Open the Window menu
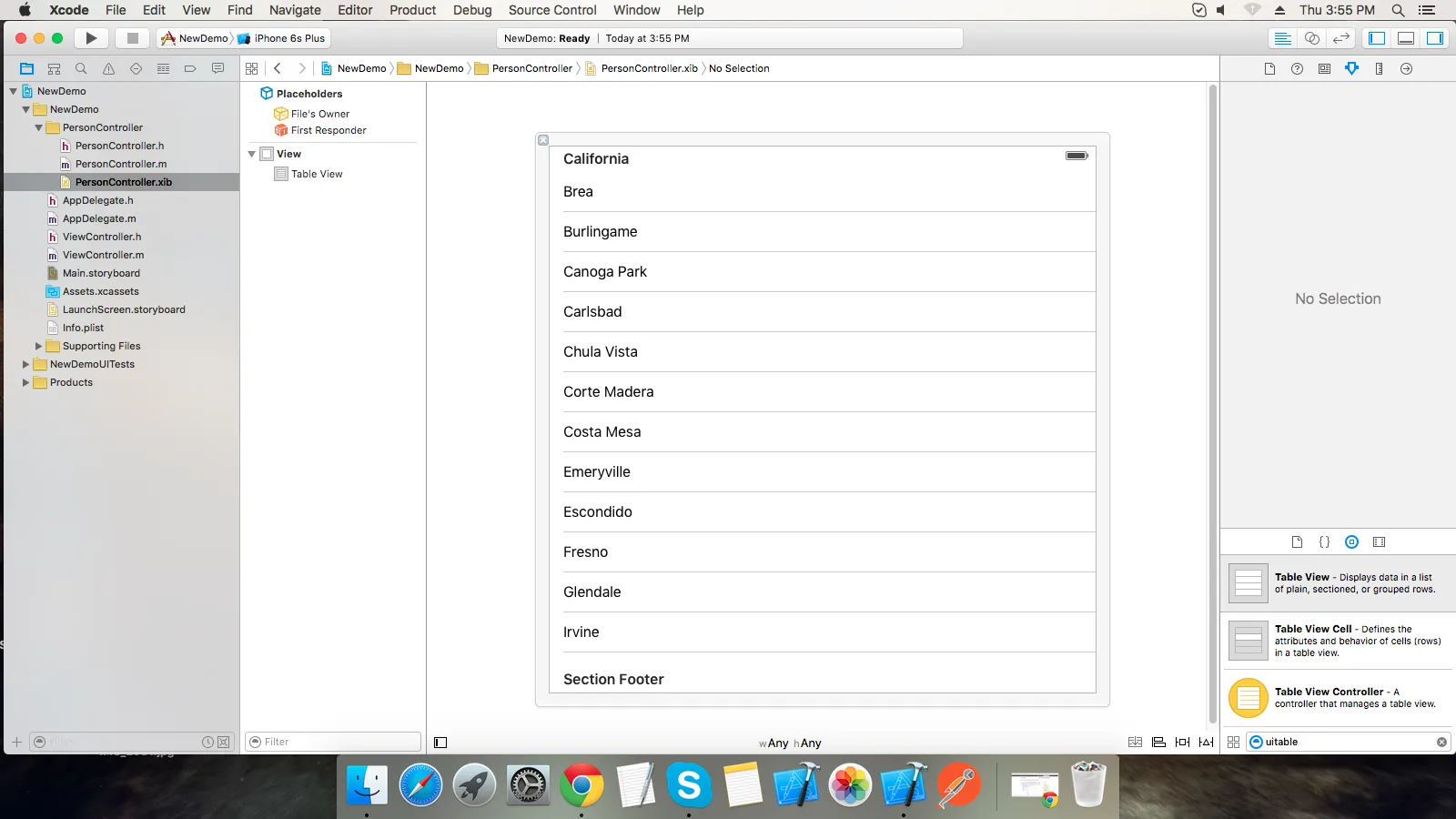The image size is (1456, 819). click(x=637, y=10)
